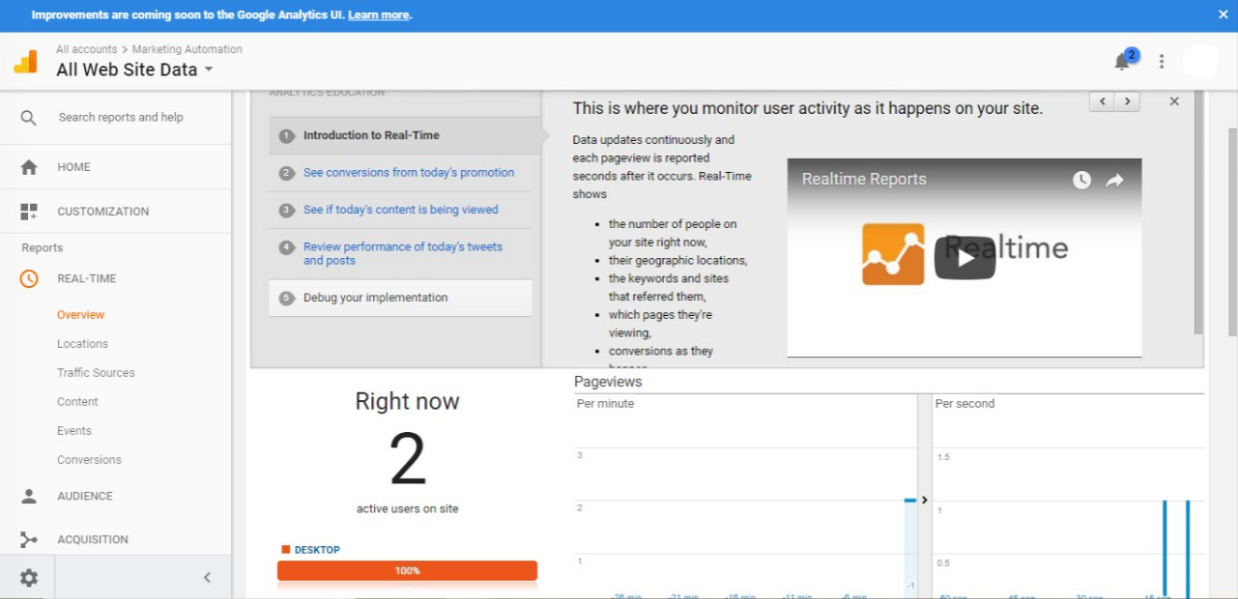Screen dimensions: 1238x599
Task: Click the Per second chart label
Action: [964, 404]
